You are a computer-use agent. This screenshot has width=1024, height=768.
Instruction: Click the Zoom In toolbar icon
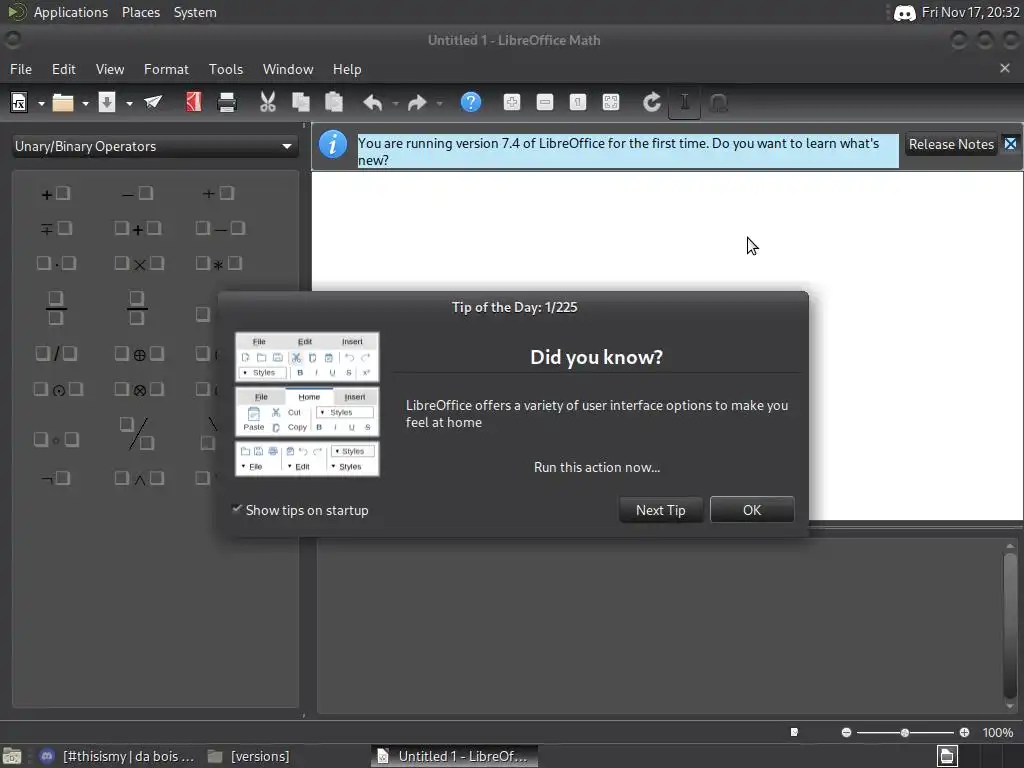pos(512,102)
